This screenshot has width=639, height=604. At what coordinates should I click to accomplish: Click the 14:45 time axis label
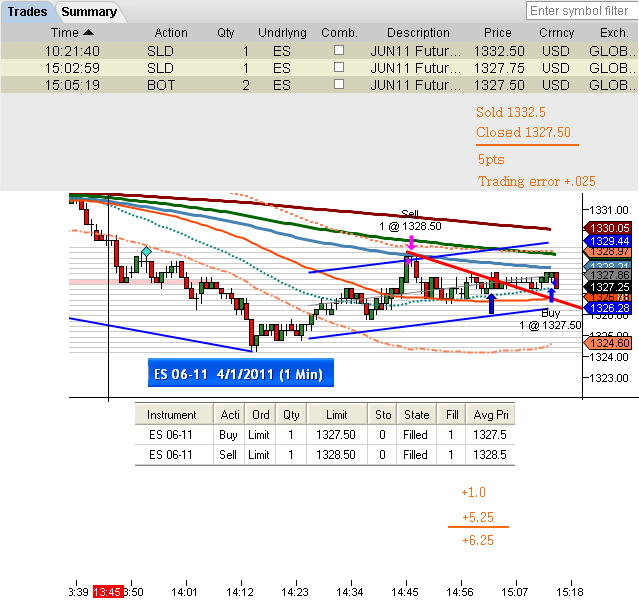pos(405,591)
